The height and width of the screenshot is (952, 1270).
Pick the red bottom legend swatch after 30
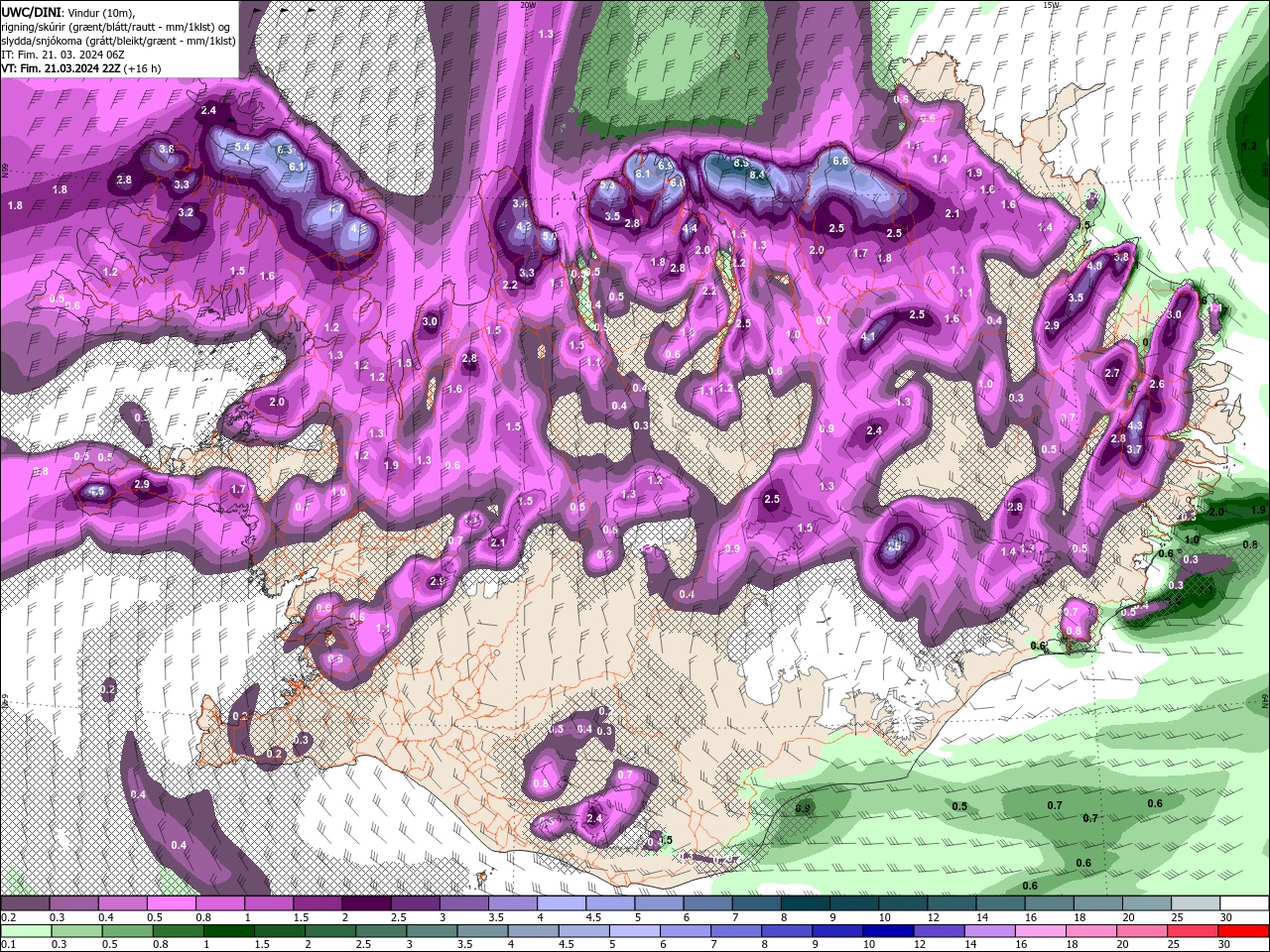click(x=1244, y=931)
